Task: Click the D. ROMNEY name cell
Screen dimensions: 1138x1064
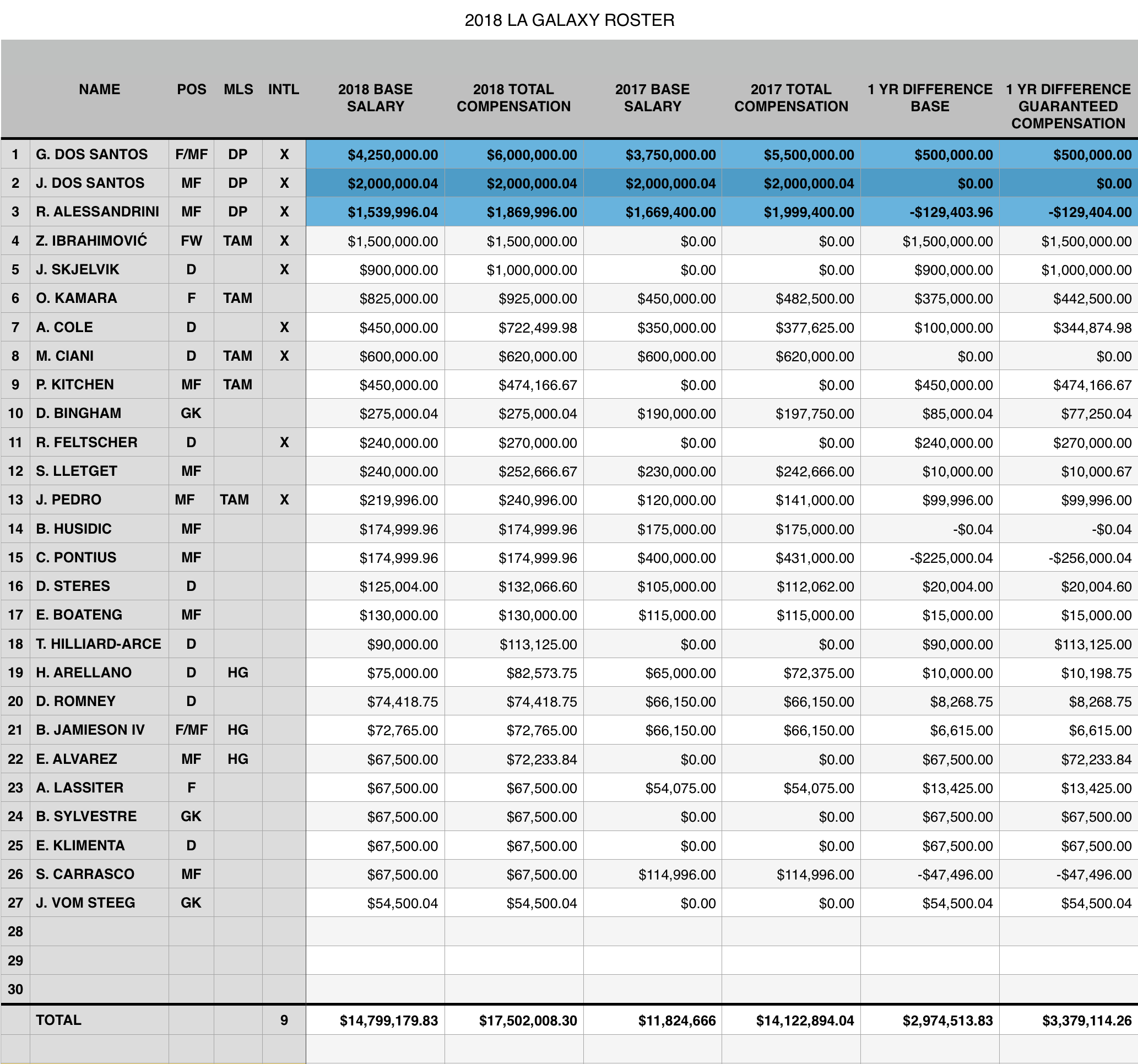Action: (100, 701)
